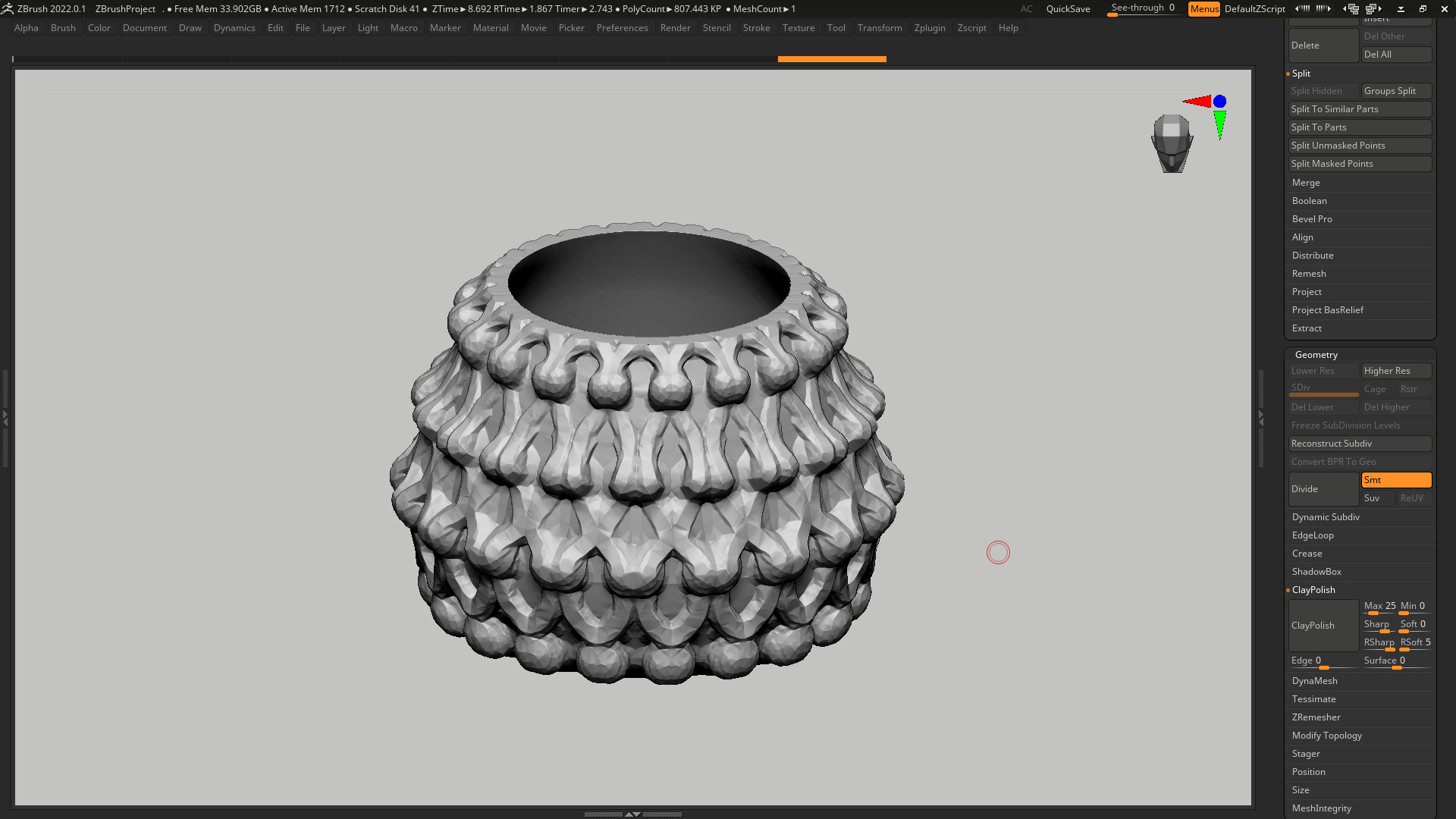Adjust the ClayPolish Max slider

[x=1379, y=607]
